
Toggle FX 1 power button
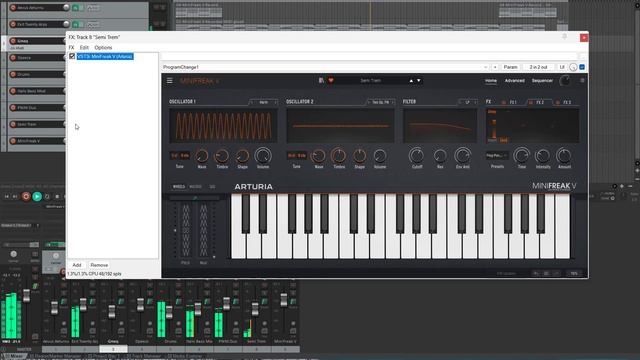[504, 102]
